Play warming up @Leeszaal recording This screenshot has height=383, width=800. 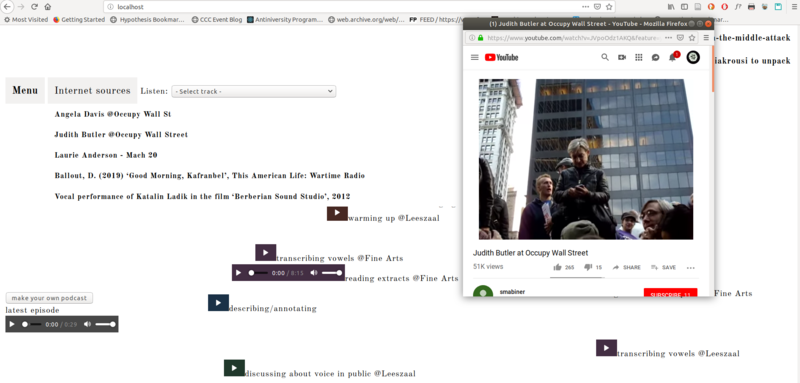[337, 214]
